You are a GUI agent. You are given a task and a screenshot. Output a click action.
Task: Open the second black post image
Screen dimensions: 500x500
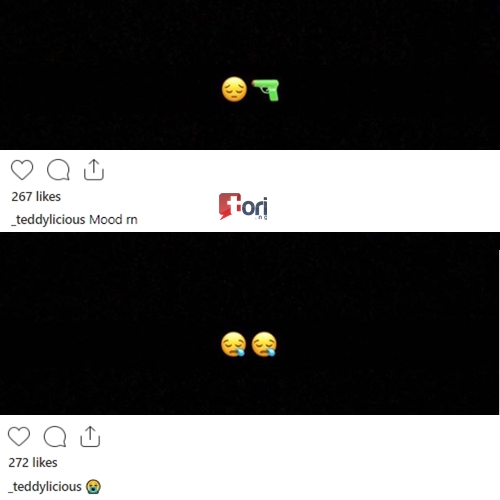click(x=250, y=324)
